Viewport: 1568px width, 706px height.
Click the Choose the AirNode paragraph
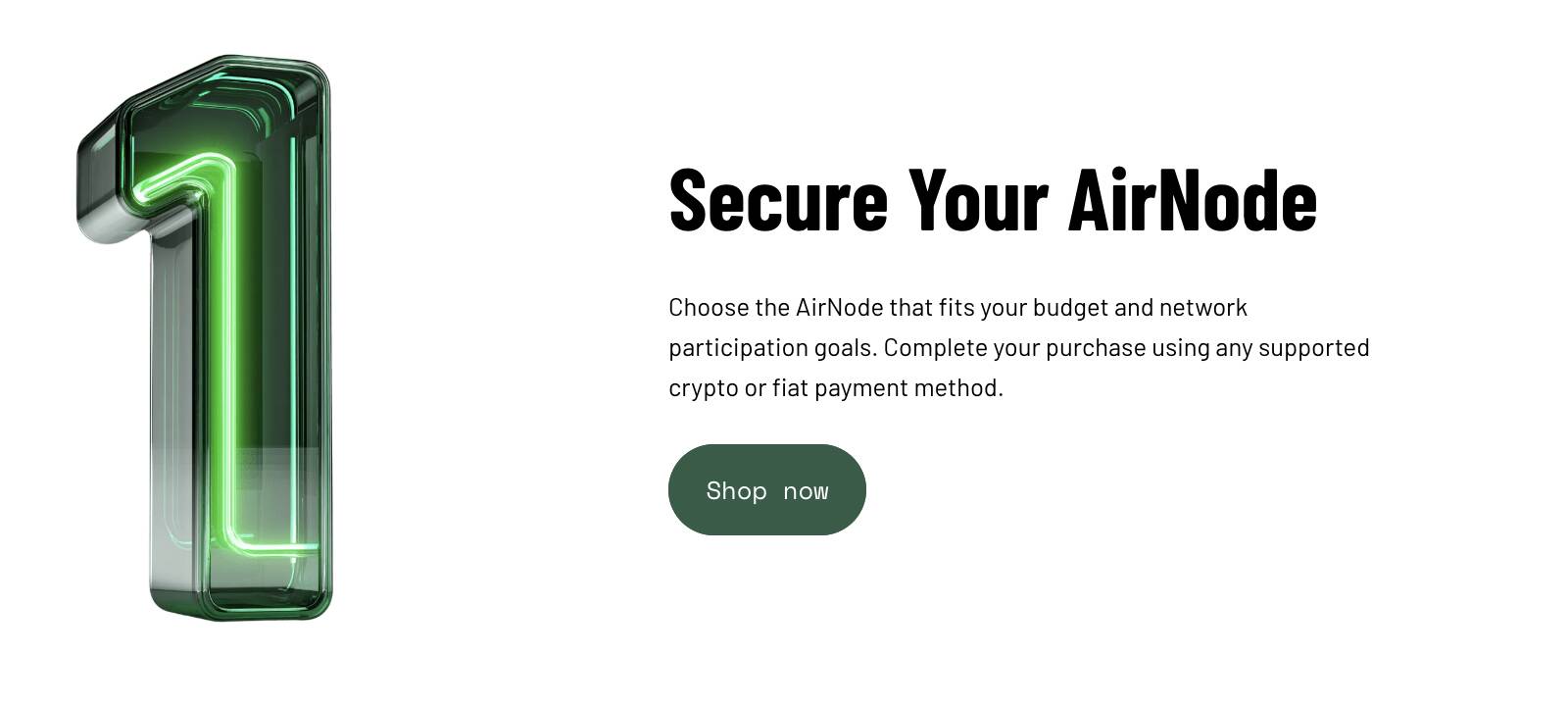point(1019,347)
